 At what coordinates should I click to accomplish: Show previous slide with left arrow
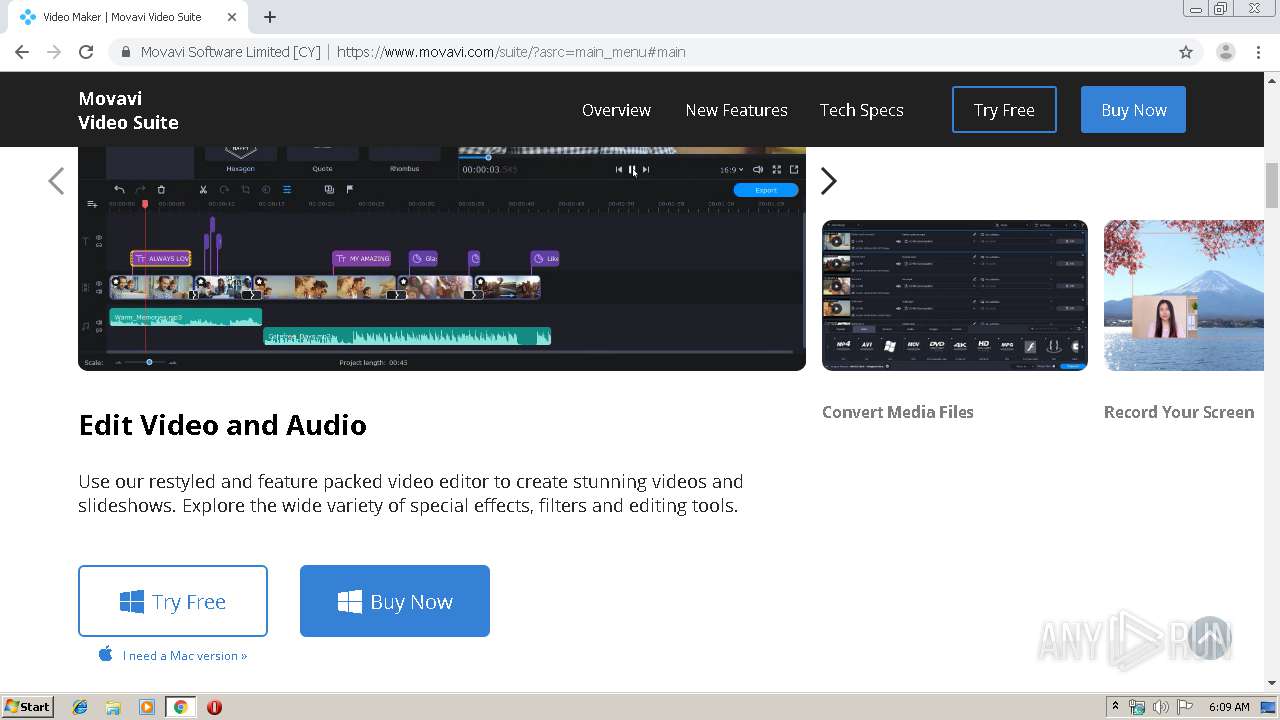coord(56,181)
